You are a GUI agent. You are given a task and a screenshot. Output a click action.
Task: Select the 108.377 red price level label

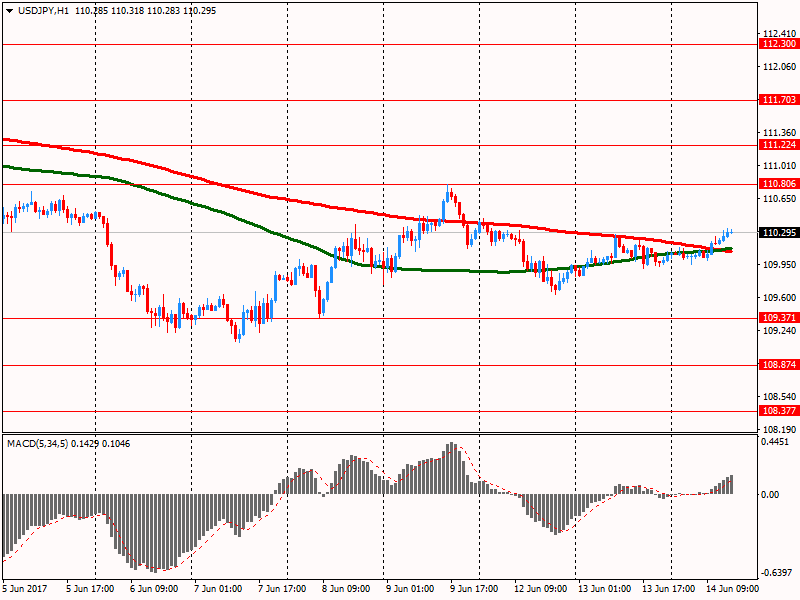click(x=779, y=411)
